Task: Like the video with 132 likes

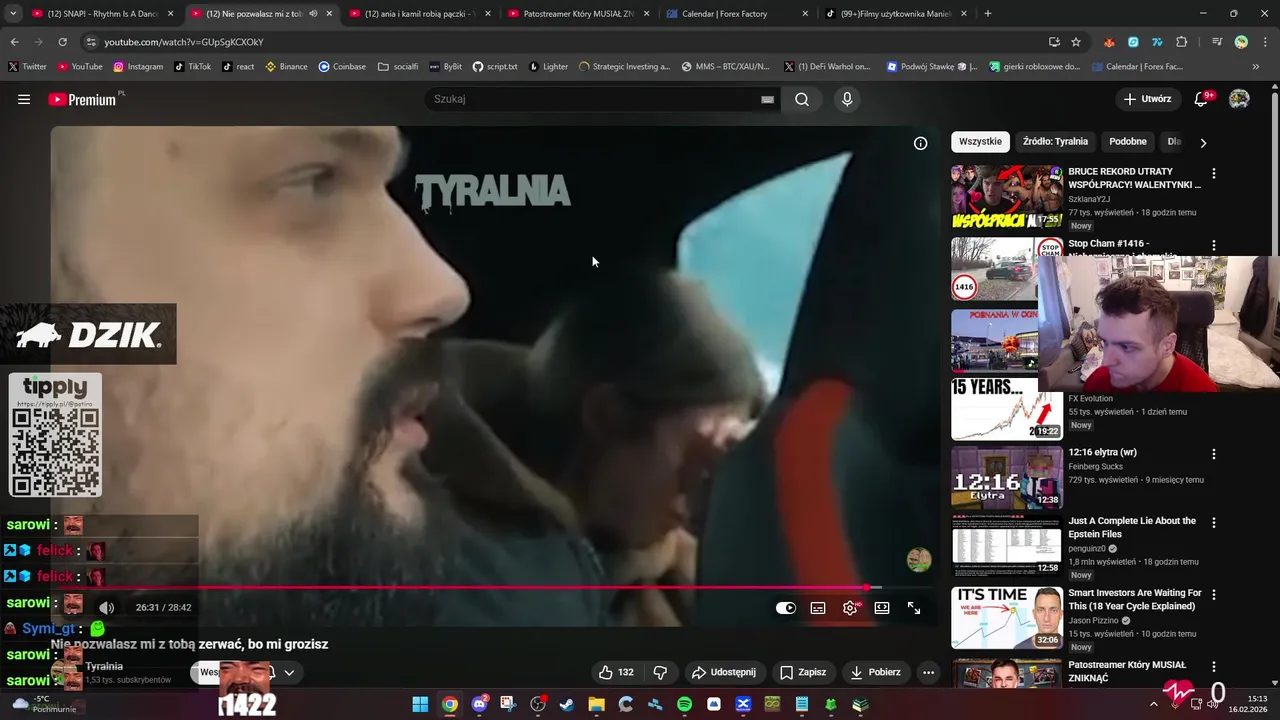Action: click(616, 672)
